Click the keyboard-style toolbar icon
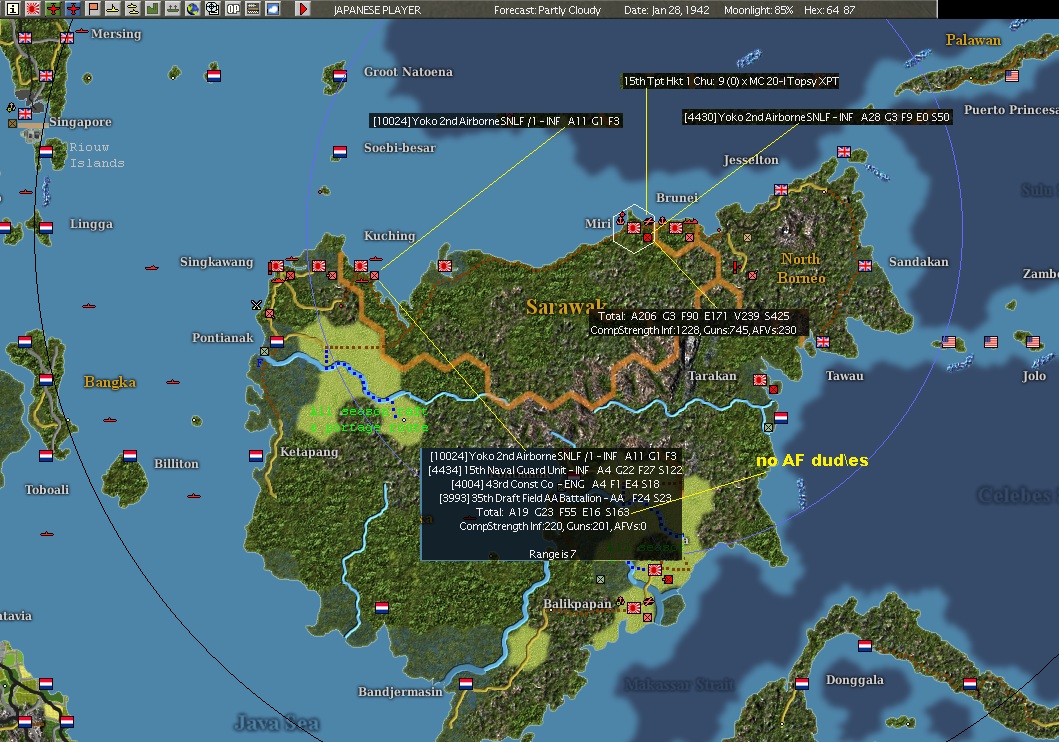The height and width of the screenshot is (742, 1059). coord(253,9)
